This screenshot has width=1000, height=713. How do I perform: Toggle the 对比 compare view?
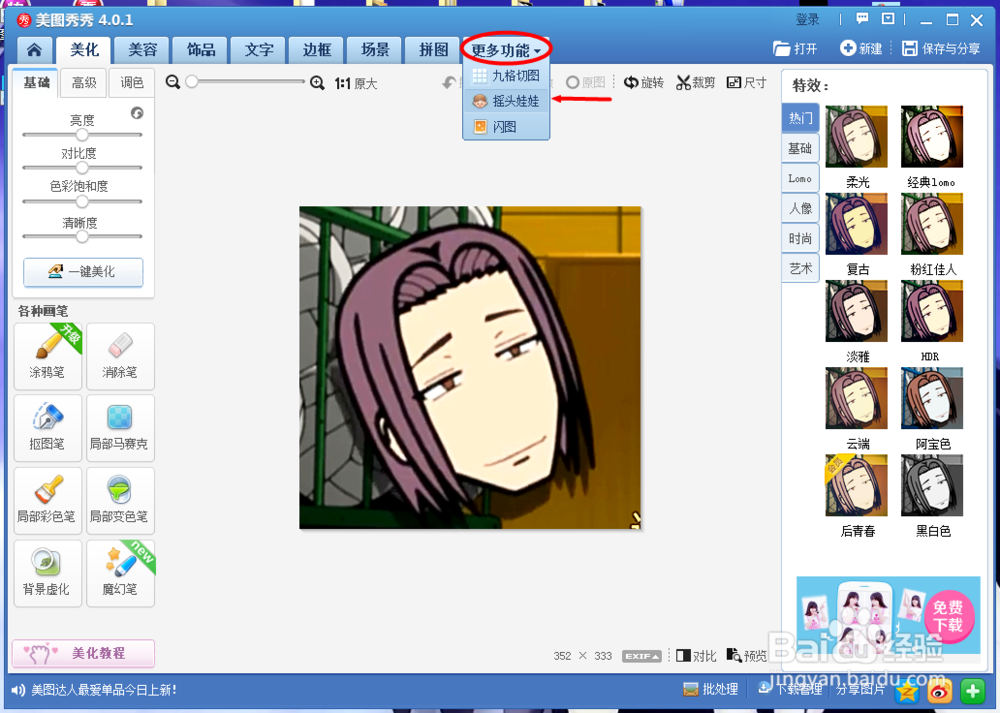[x=696, y=656]
